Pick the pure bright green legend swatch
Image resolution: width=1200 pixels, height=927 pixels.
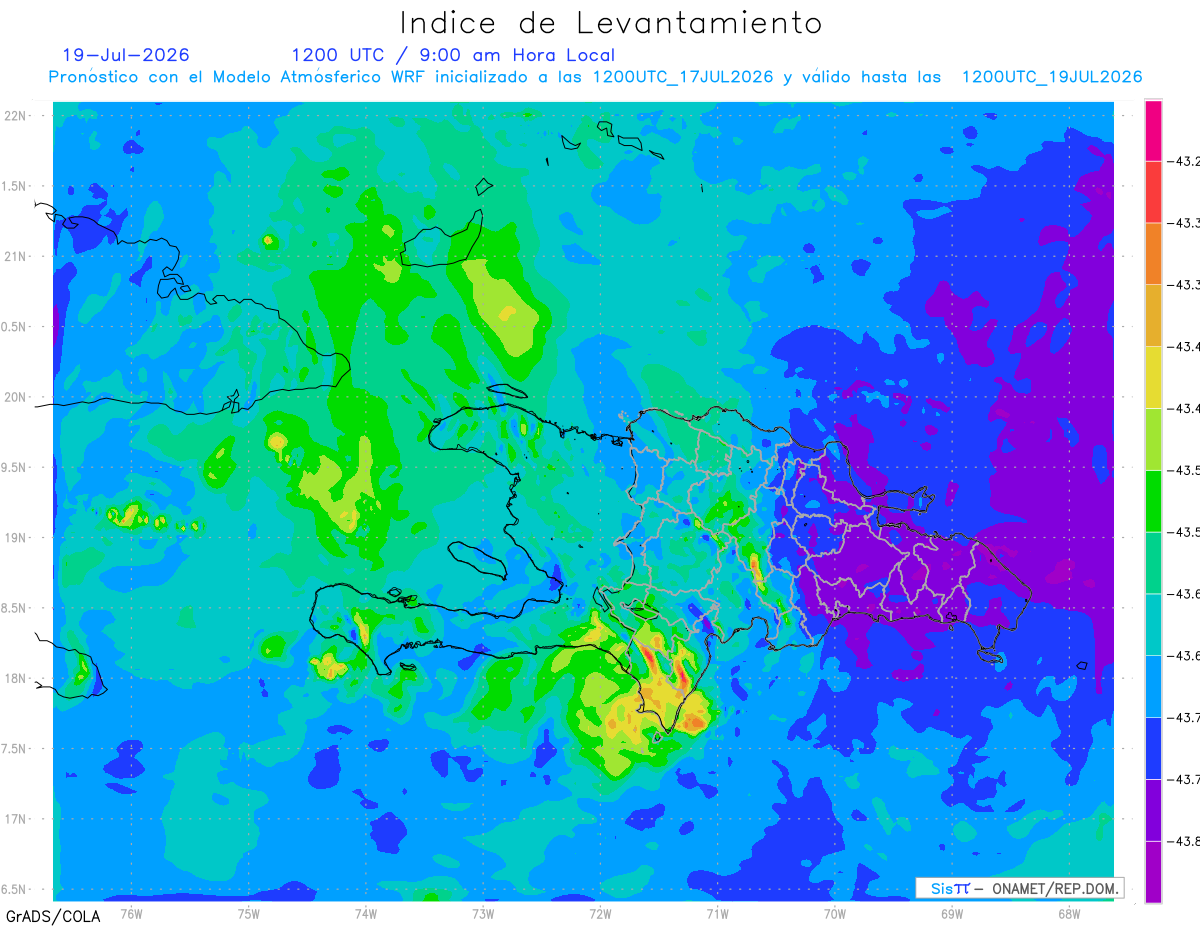(x=1153, y=500)
